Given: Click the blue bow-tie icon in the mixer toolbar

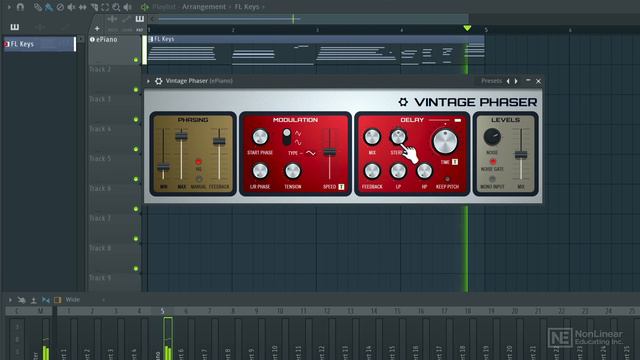Looking at the screenshot, I should (x=46, y=300).
